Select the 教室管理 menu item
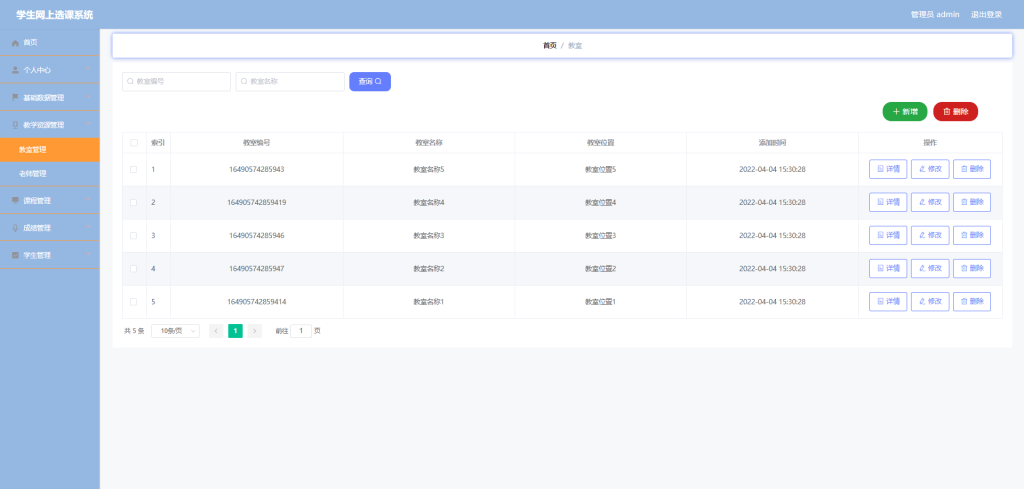1024x489 pixels. pyautogui.click(x=50, y=150)
